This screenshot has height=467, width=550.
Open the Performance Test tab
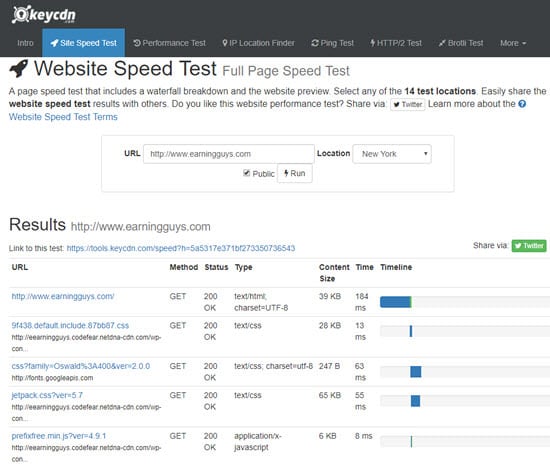pos(170,43)
